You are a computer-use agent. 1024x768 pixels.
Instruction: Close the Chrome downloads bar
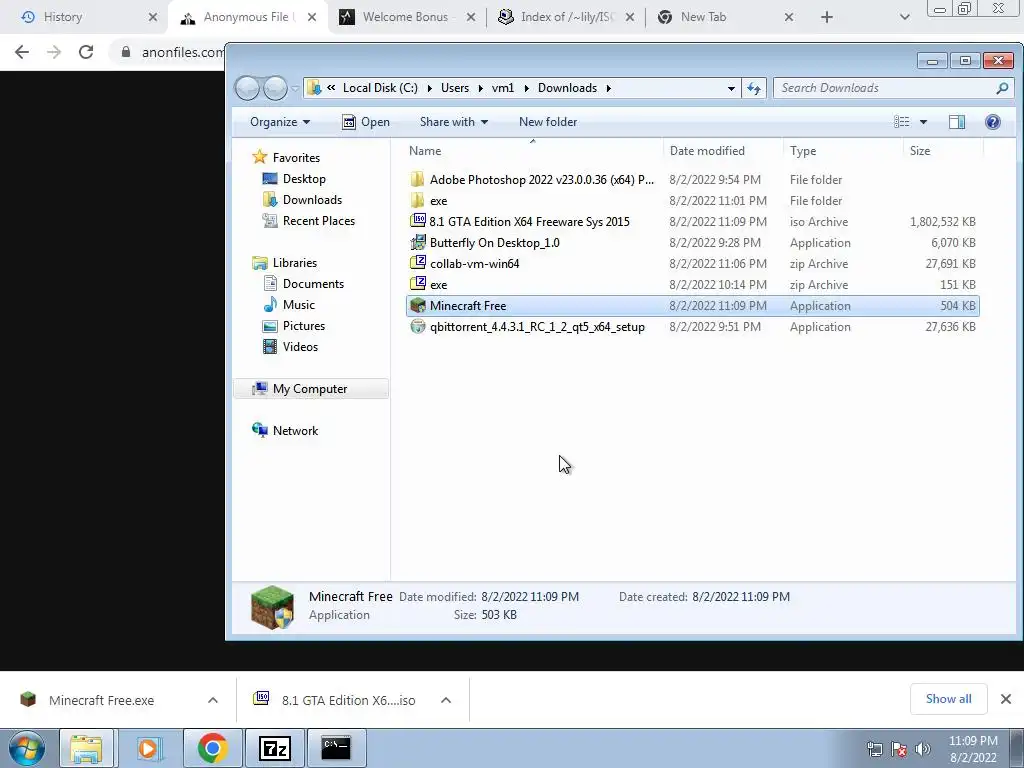[1006, 699]
